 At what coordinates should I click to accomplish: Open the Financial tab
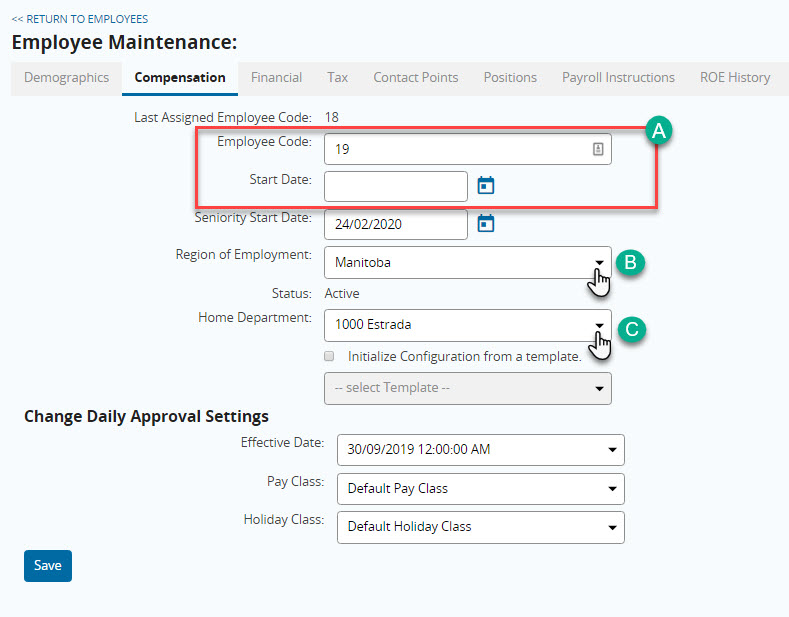276,78
